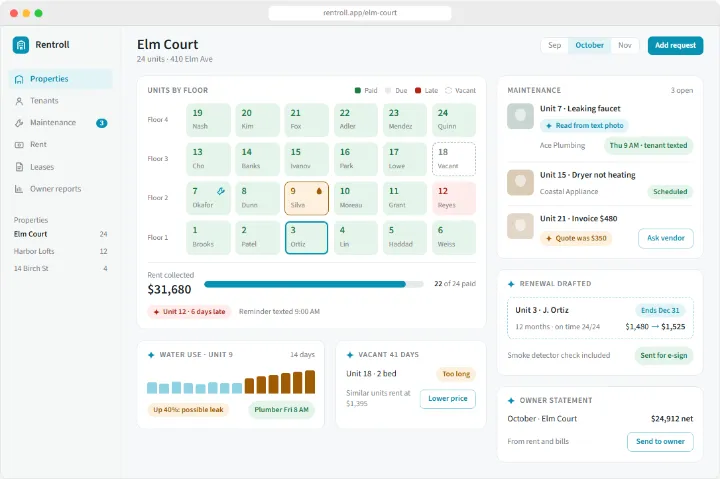The width and height of the screenshot is (720, 479).
Task: Select Elm Court in the properties list
Action: [61, 234]
